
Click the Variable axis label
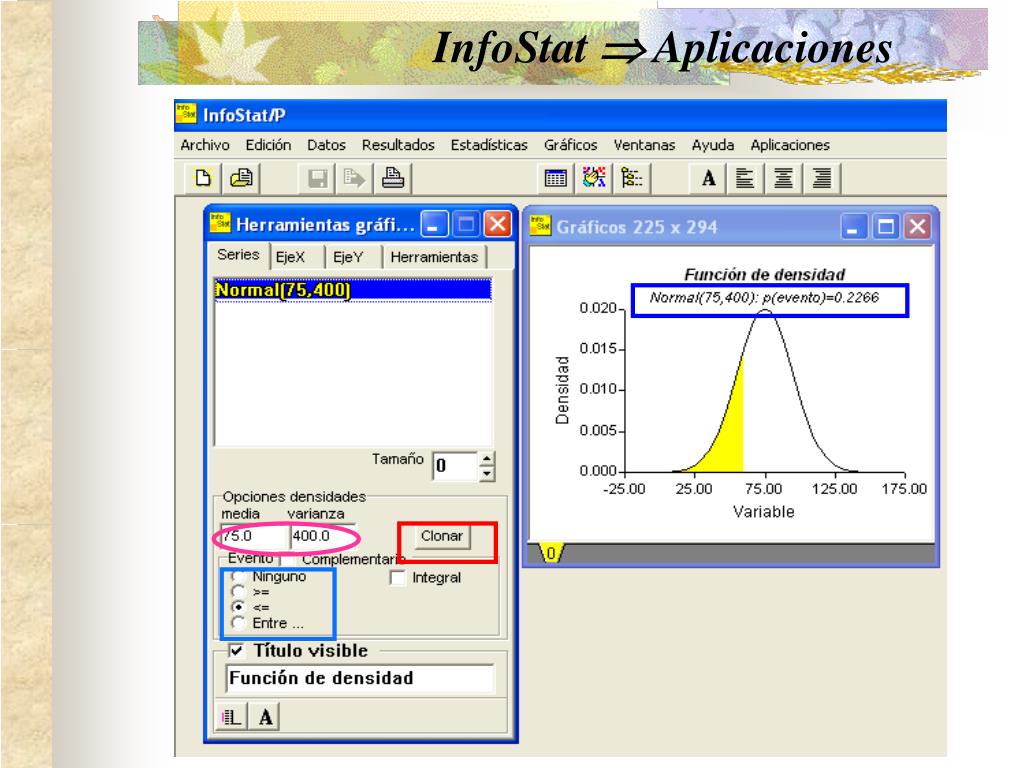764,511
